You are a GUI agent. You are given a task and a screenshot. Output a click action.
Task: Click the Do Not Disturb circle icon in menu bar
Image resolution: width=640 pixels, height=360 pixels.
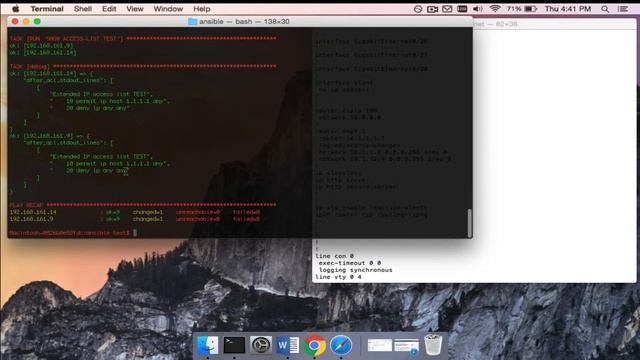(x=418, y=9)
